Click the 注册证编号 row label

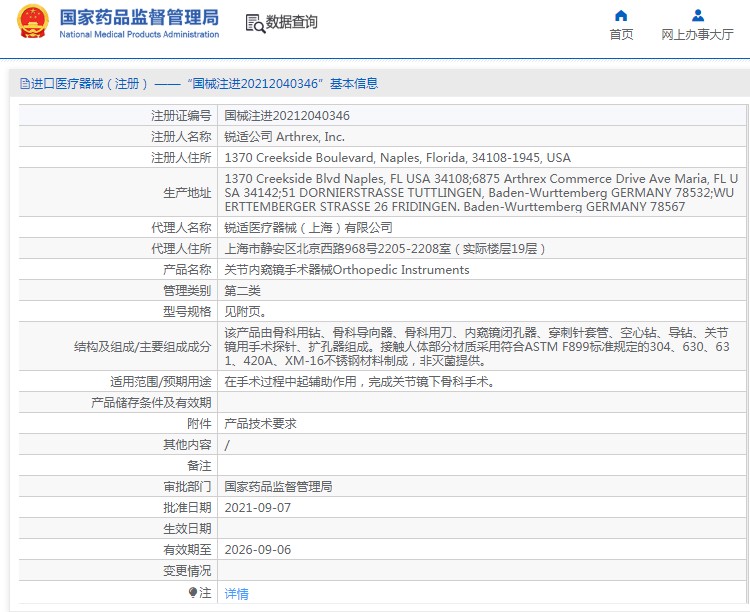tap(181, 115)
